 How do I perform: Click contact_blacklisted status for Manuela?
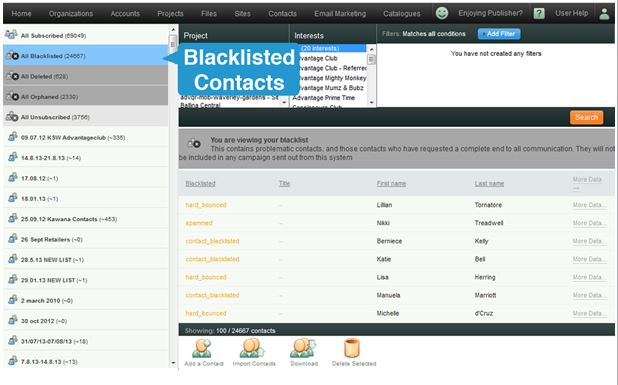pos(212,295)
